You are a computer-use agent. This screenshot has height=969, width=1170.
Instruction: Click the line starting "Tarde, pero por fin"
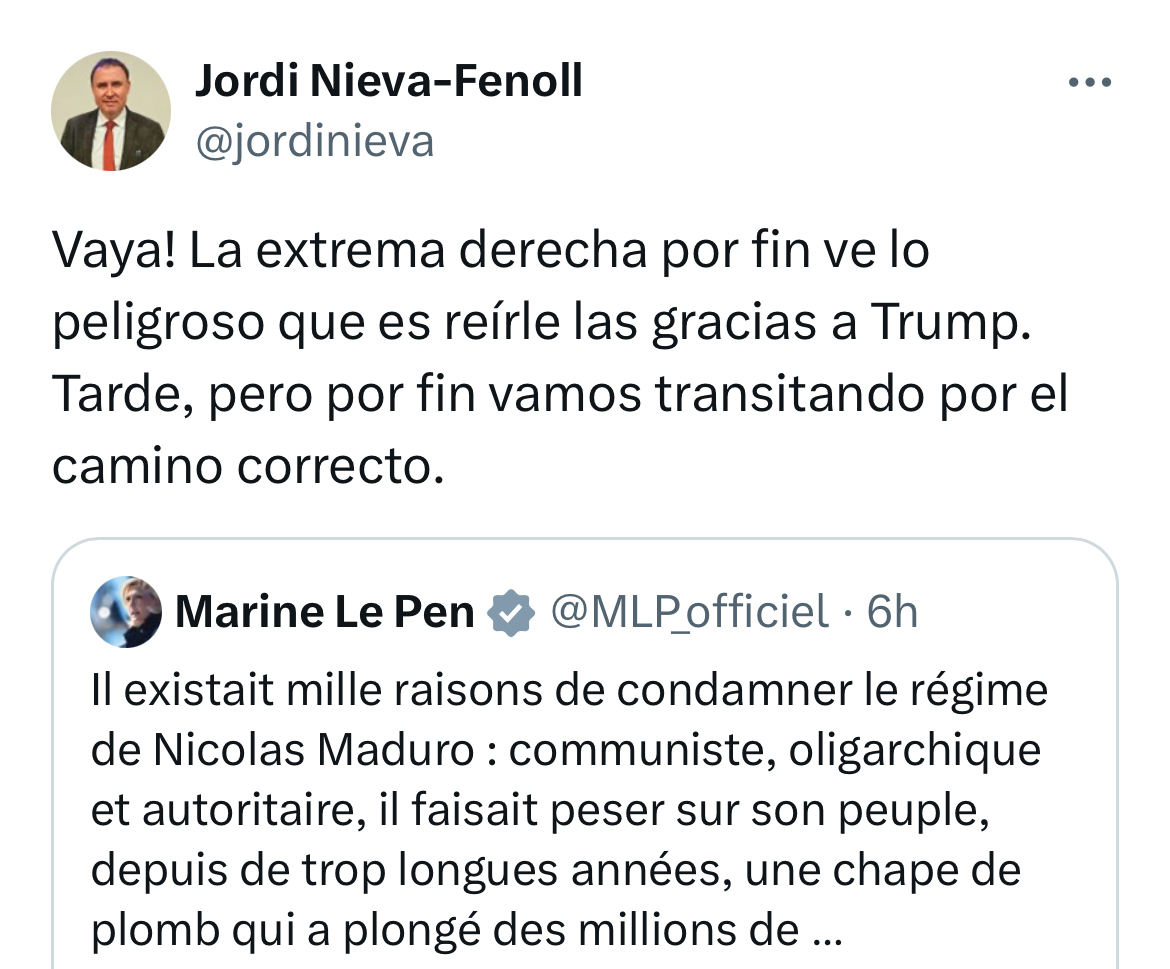pos(560,394)
